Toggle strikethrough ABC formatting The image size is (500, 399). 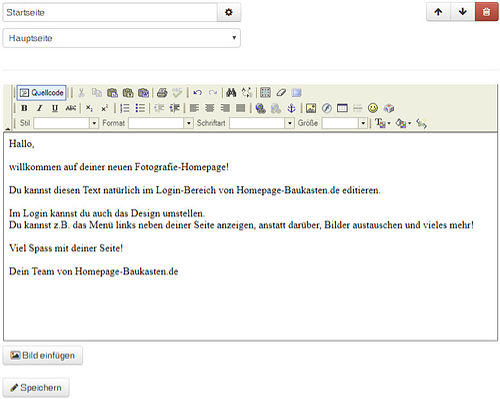tap(71, 108)
